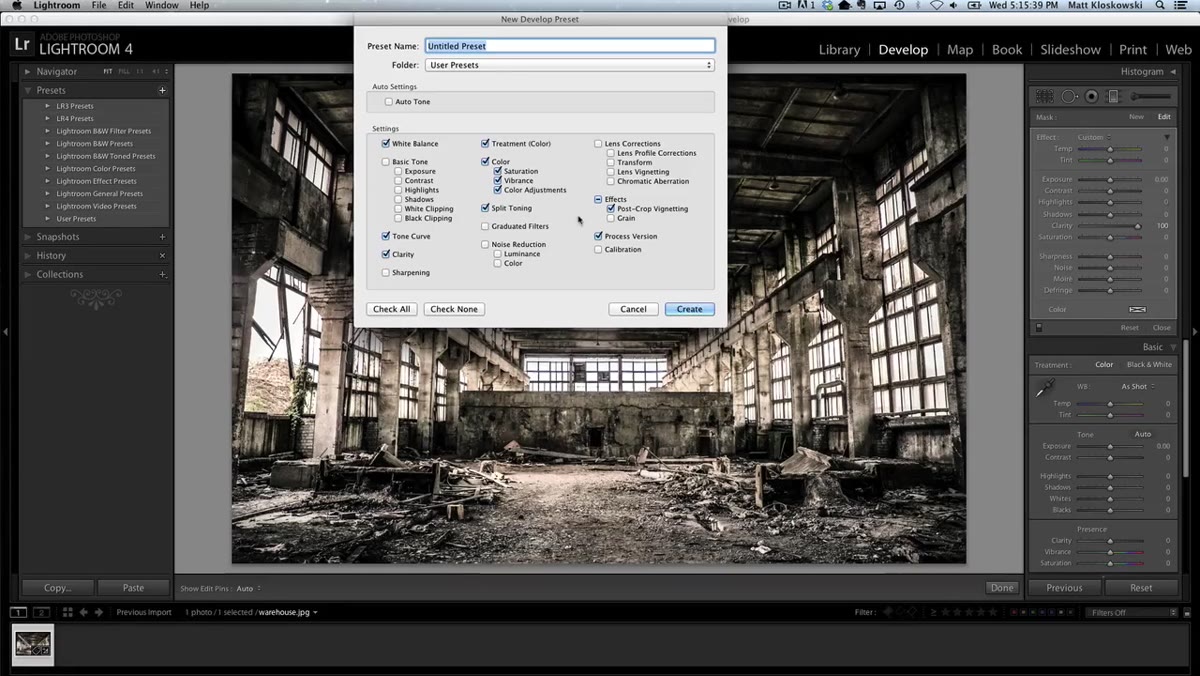1200x676 pixels.
Task: Uncheck the Tone Curve checkbox
Action: (x=386, y=236)
